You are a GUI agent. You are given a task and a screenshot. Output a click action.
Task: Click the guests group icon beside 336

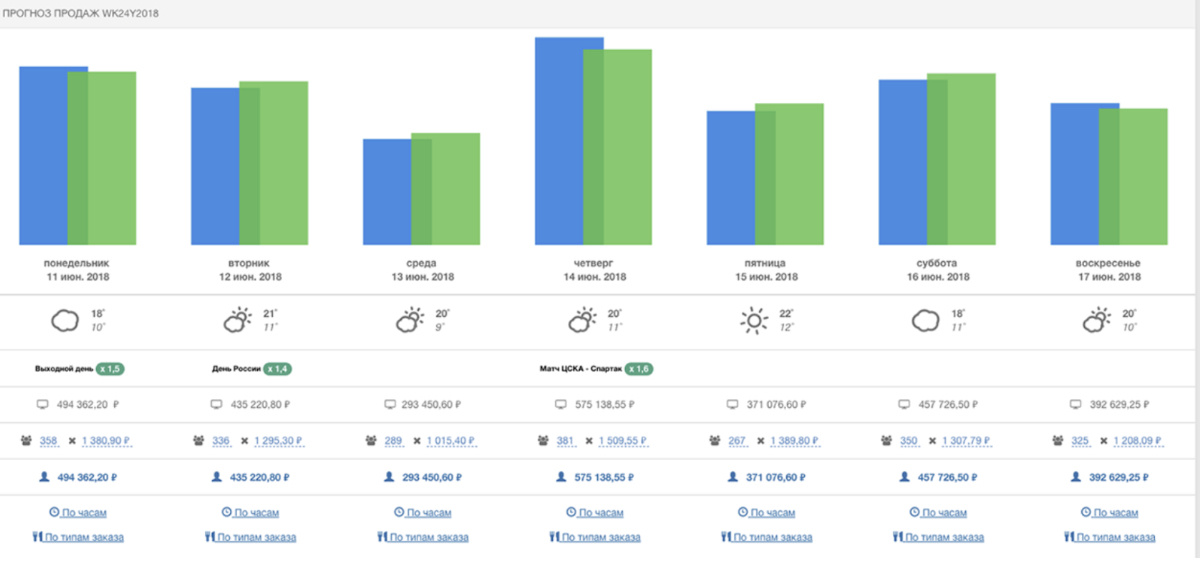point(200,440)
